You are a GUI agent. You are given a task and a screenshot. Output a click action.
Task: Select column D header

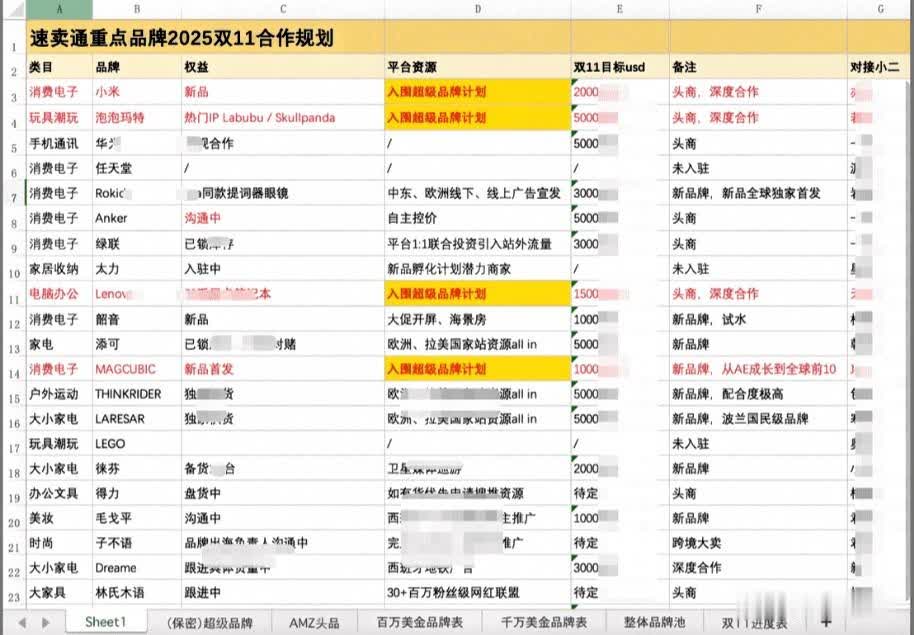478,9
